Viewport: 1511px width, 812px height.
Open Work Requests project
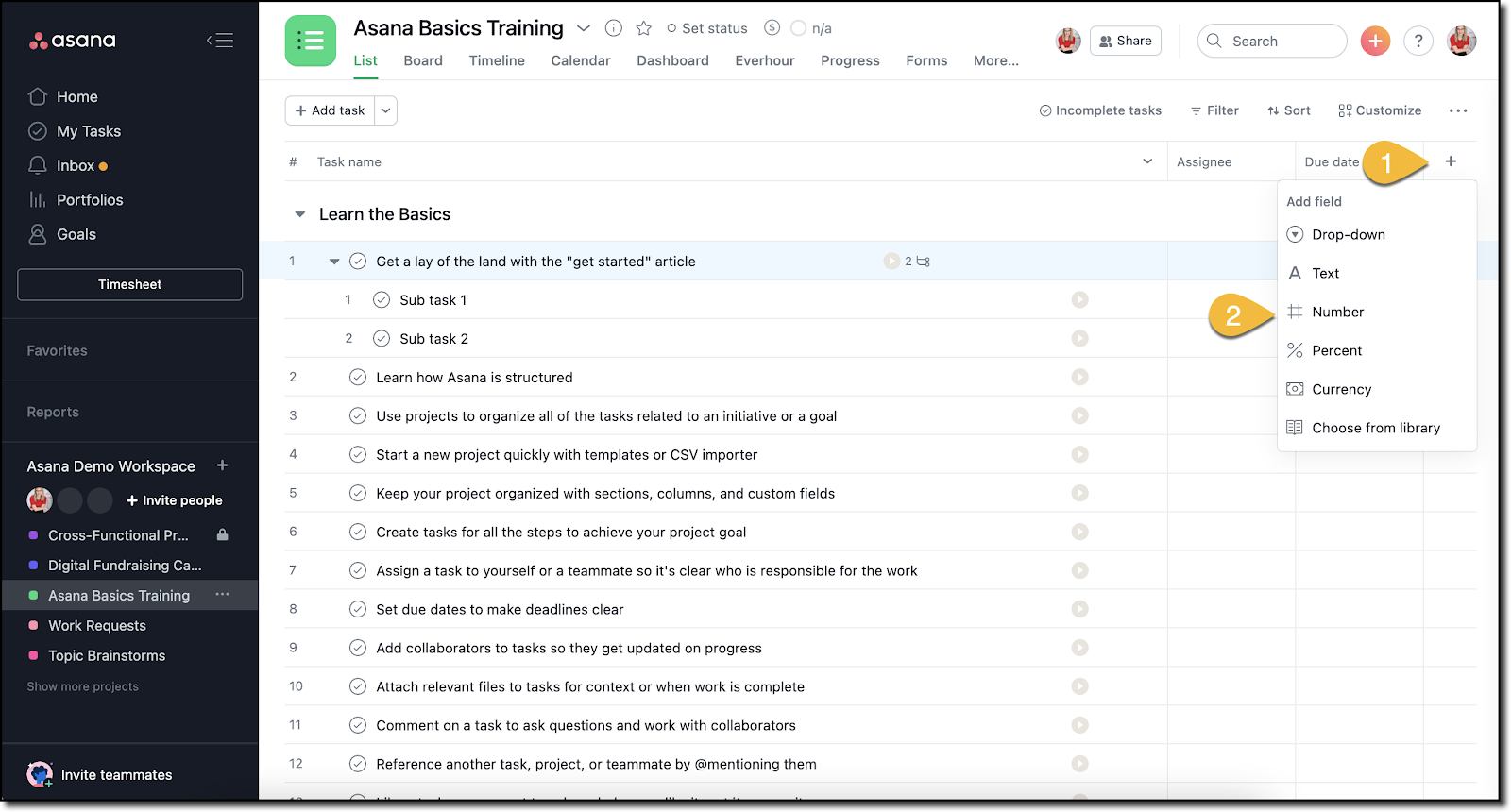click(x=97, y=625)
